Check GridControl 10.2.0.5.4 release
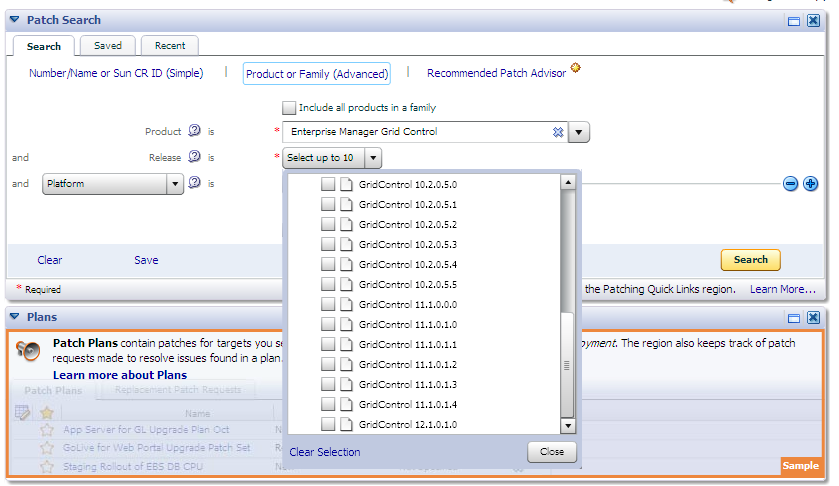This screenshot has height=486, width=839. [x=328, y=264]
